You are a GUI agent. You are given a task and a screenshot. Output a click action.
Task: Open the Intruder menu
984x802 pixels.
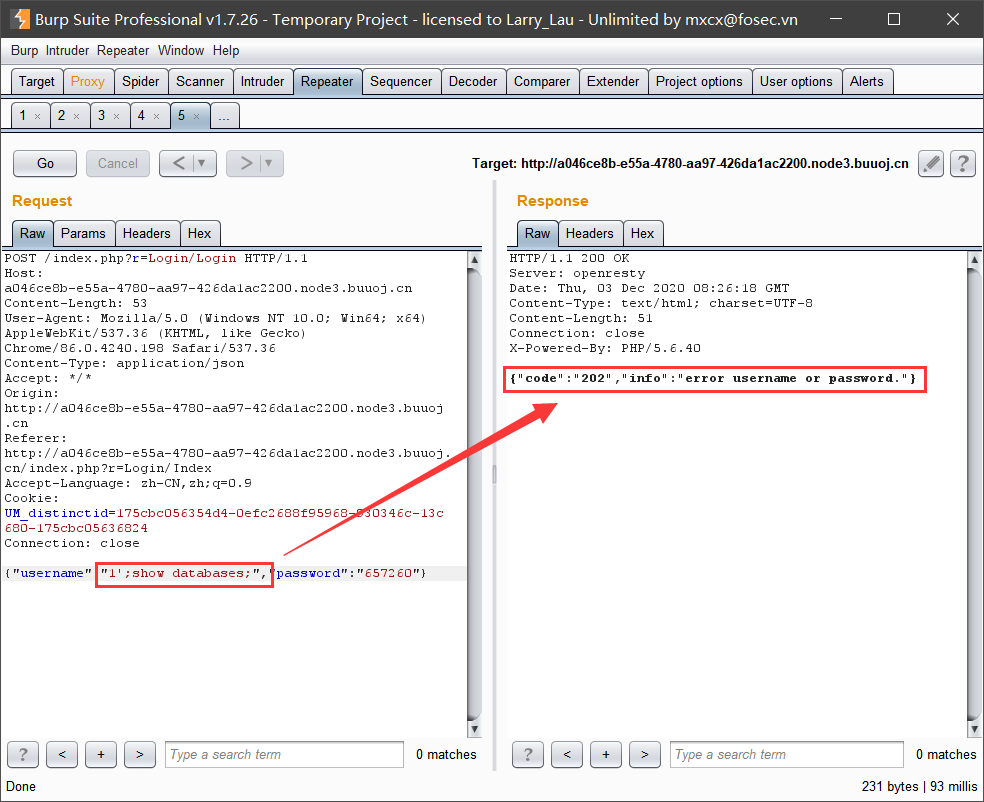tap(67, 51)
